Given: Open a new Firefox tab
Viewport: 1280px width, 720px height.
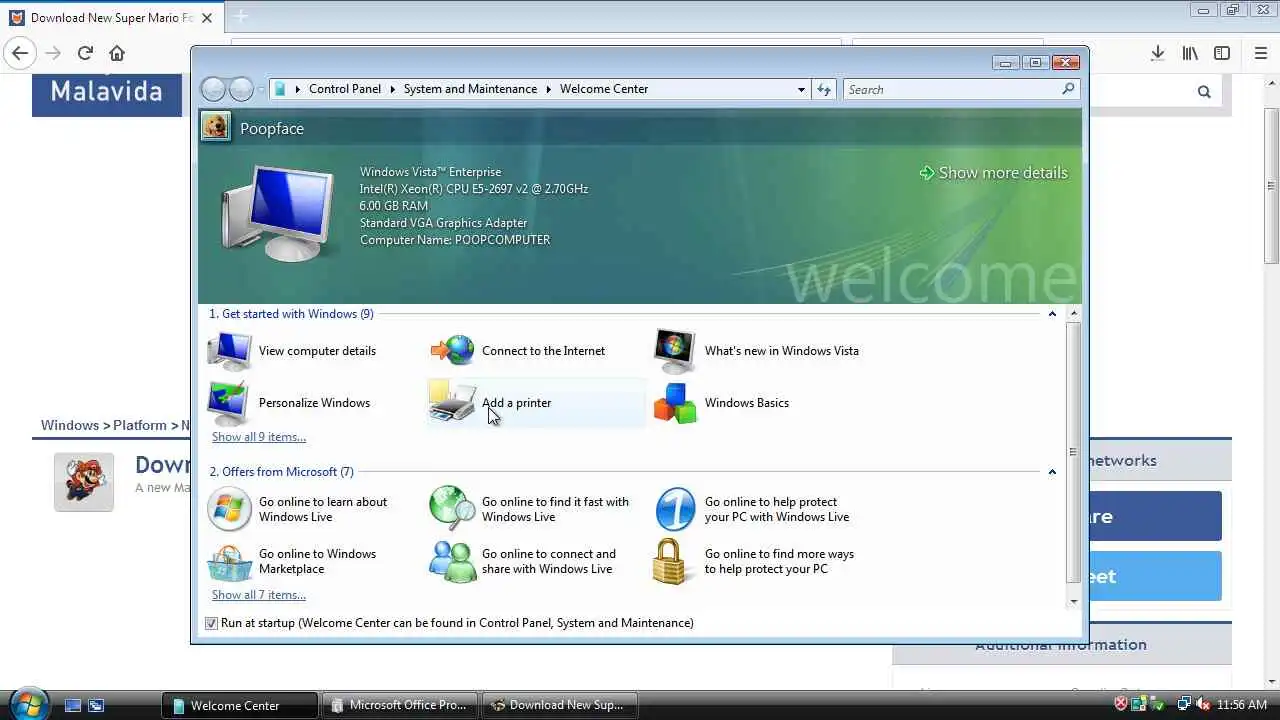Looking at the screenshot, I should tap(240, 17).
